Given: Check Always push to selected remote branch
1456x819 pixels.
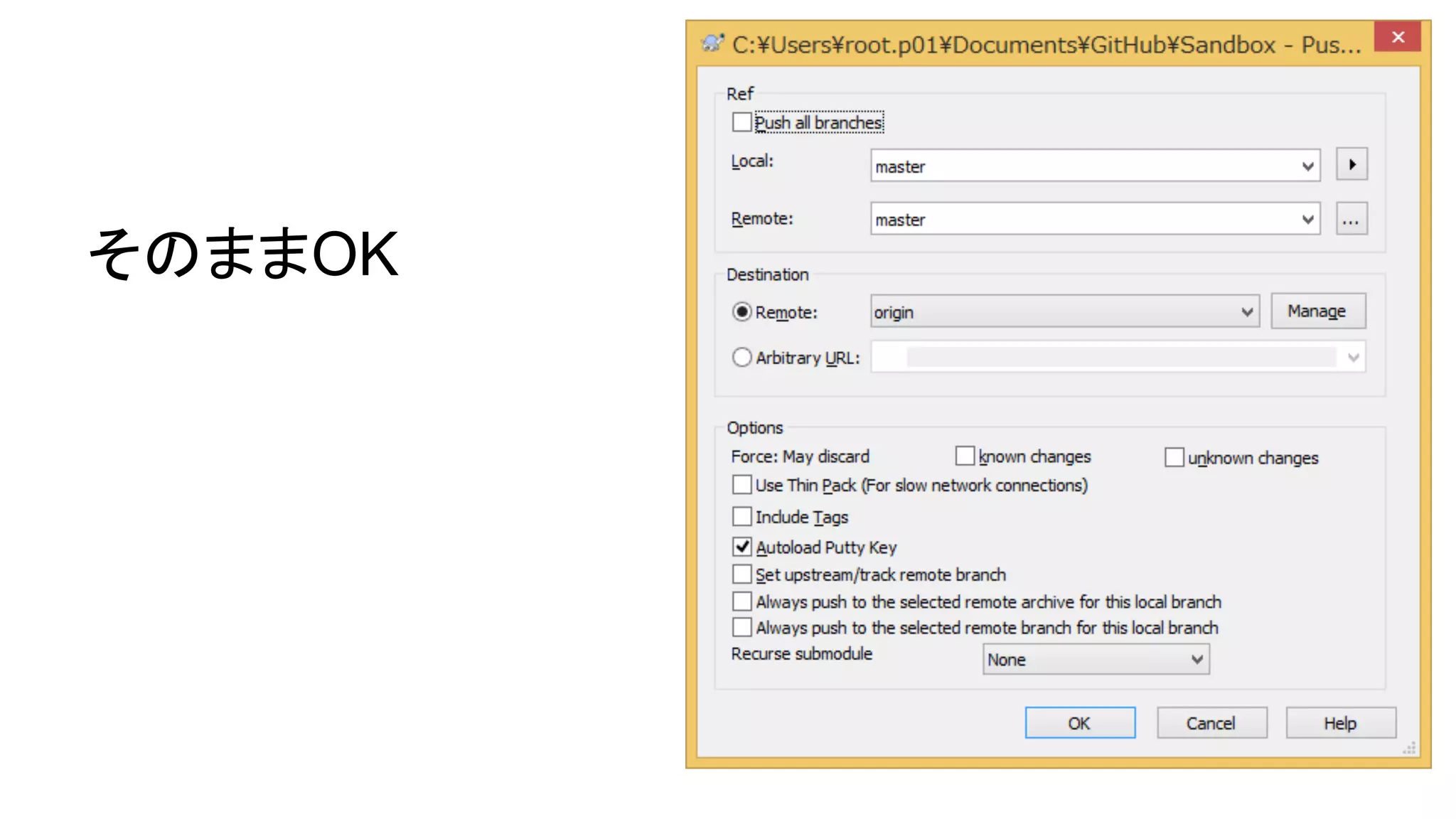Looking at the screenshot, I should [742, 627].
